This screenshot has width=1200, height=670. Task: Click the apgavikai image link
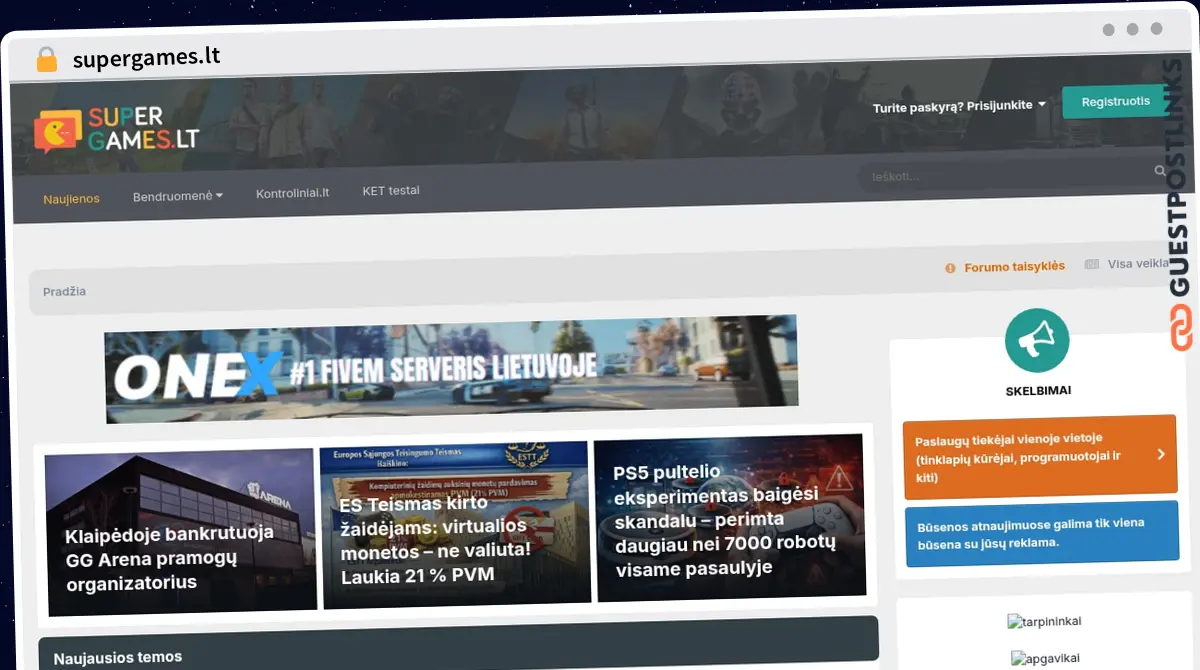[1046, 659]
